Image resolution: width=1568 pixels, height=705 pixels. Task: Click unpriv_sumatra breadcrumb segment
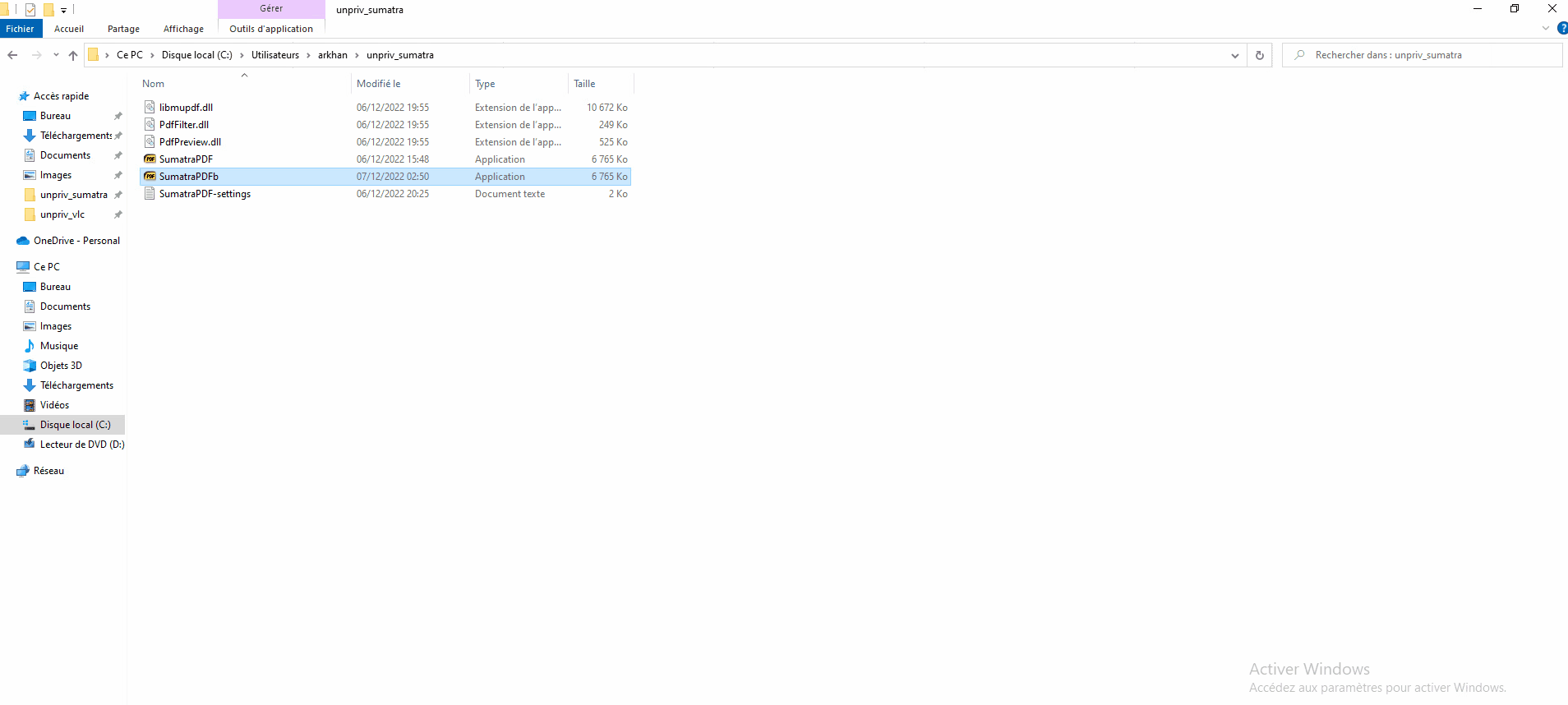(x=400, y=55)
